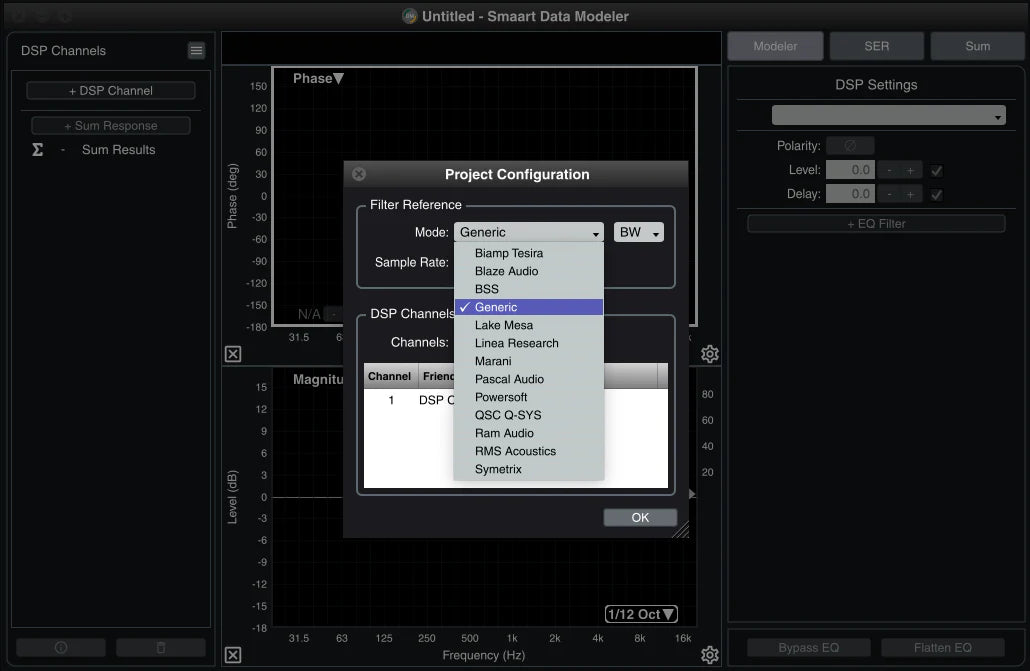This screenshot has width=1030, height=671.
Task: Close the Phase plot with X icon
Action: coord(233,354)
